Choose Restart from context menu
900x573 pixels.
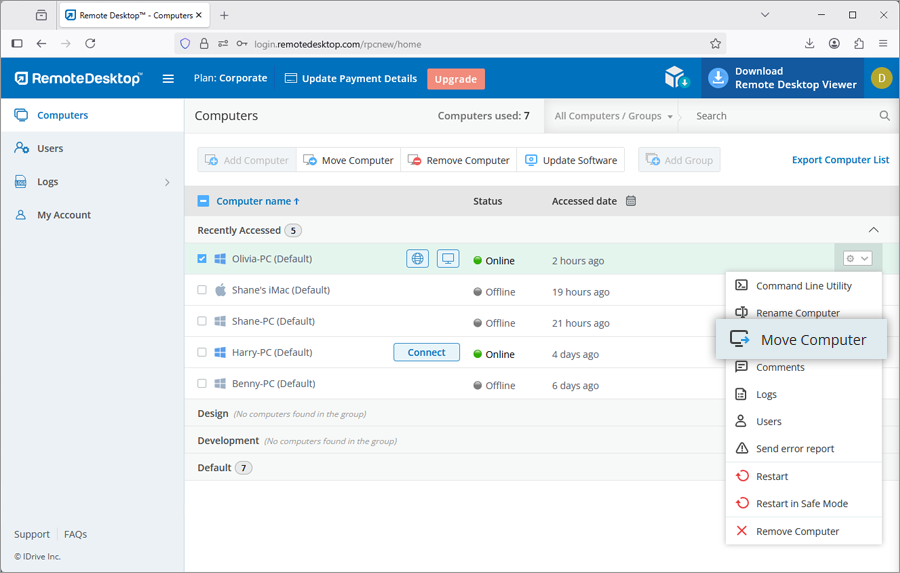(x=804, y=476)
